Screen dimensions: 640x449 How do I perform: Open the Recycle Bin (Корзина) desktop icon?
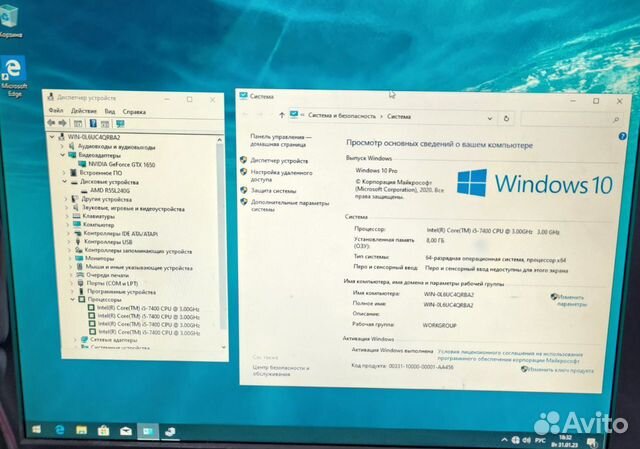(9, 20)
